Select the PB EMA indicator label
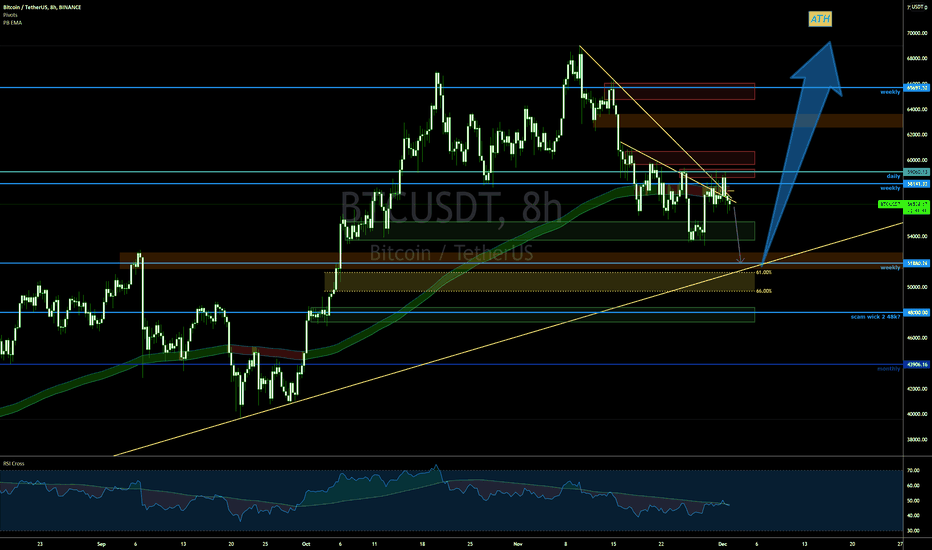 (x=12, y=23)
